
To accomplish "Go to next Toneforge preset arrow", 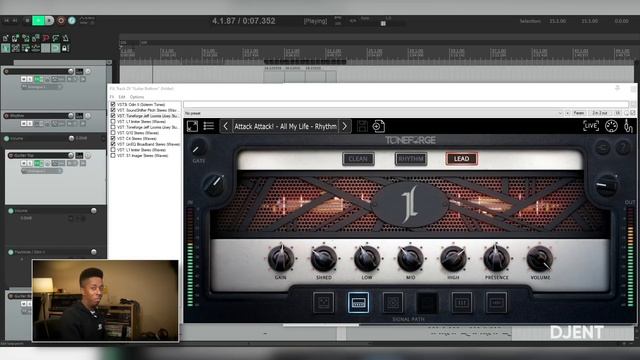I will point(345,127).
